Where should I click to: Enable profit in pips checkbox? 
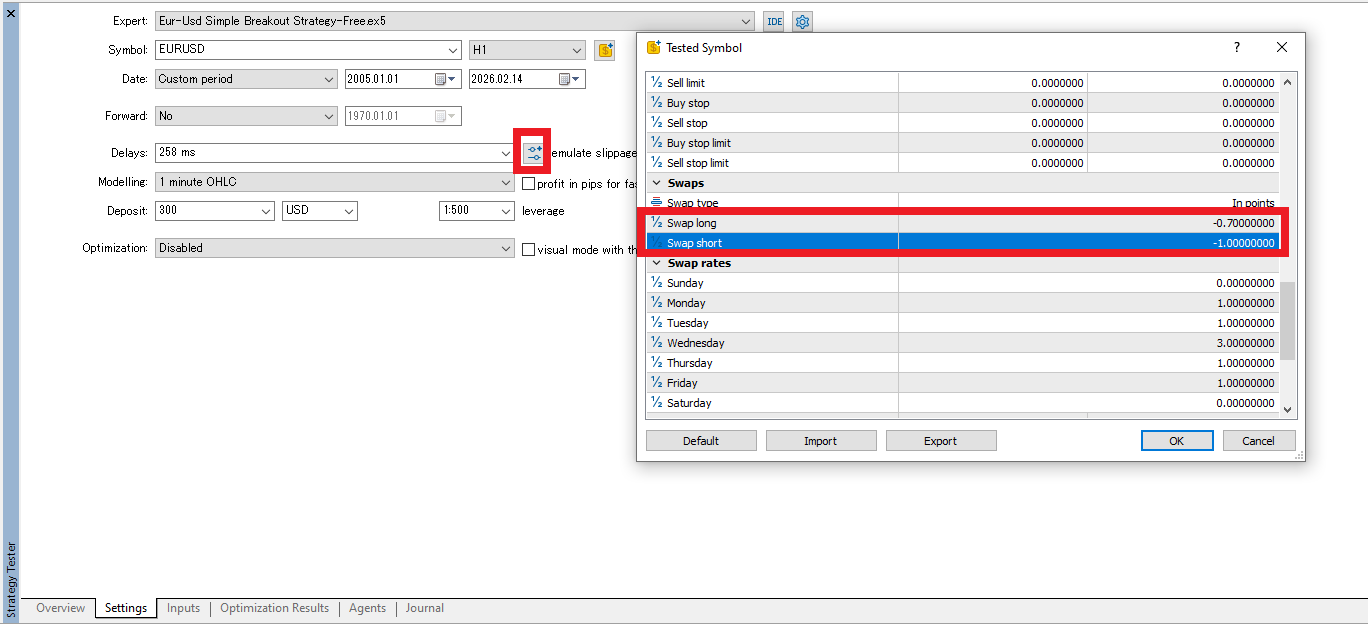[x=528, y=181]
